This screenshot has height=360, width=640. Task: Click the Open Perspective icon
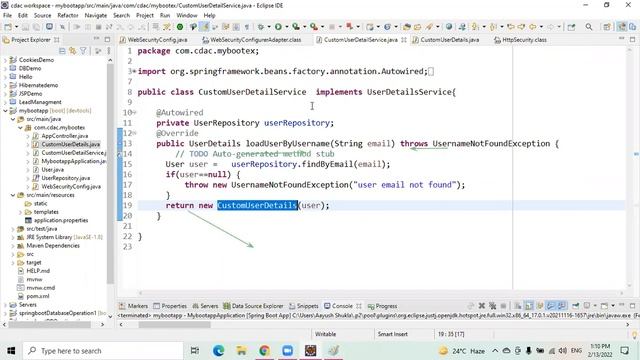point(607,27)
